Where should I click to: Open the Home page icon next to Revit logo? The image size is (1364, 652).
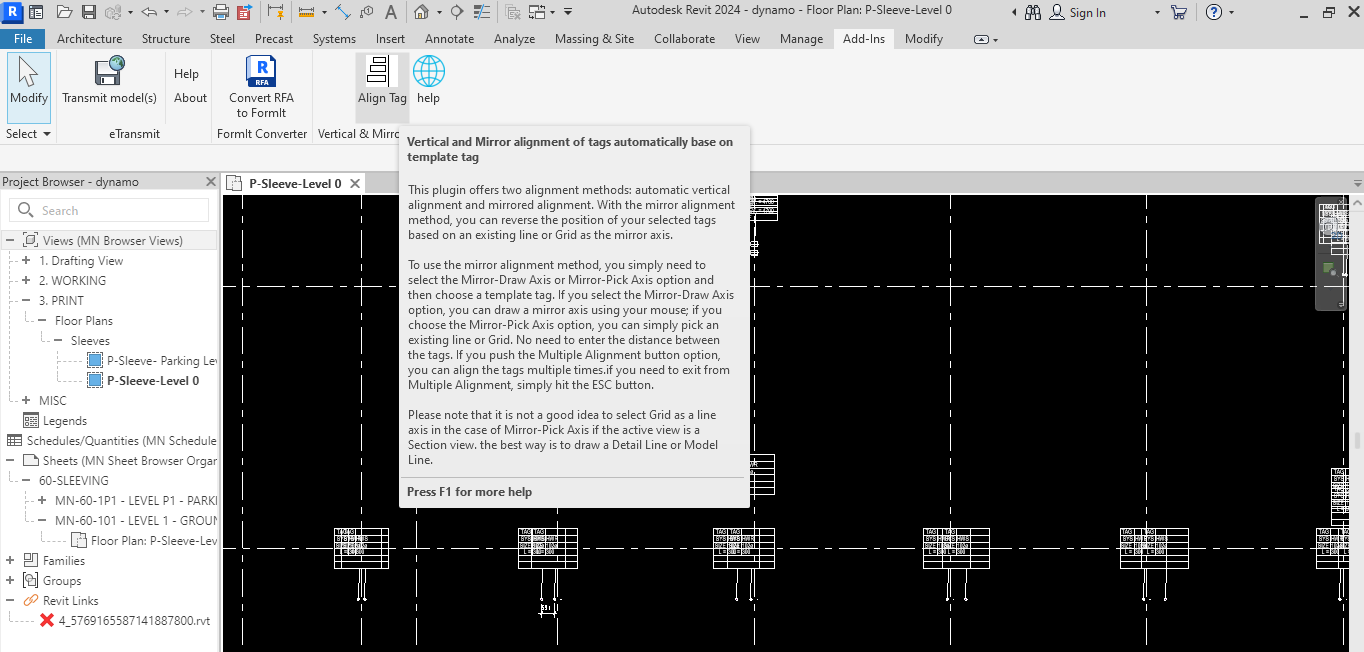point(36,12)
